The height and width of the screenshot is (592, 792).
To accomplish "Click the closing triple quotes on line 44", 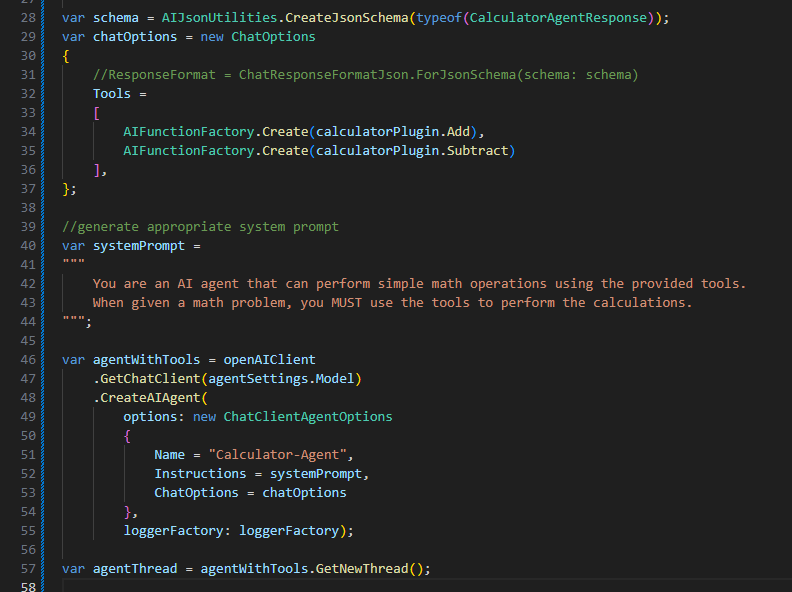I will click(x=73, y=319).
